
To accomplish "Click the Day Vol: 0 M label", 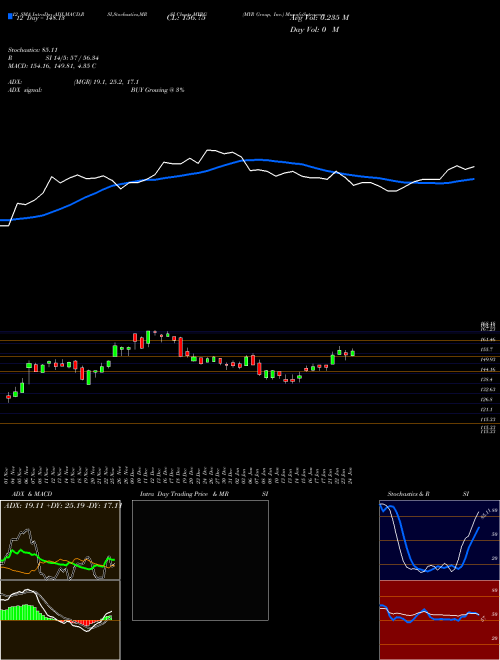I will pyautogui.click(x=314, y=30).
